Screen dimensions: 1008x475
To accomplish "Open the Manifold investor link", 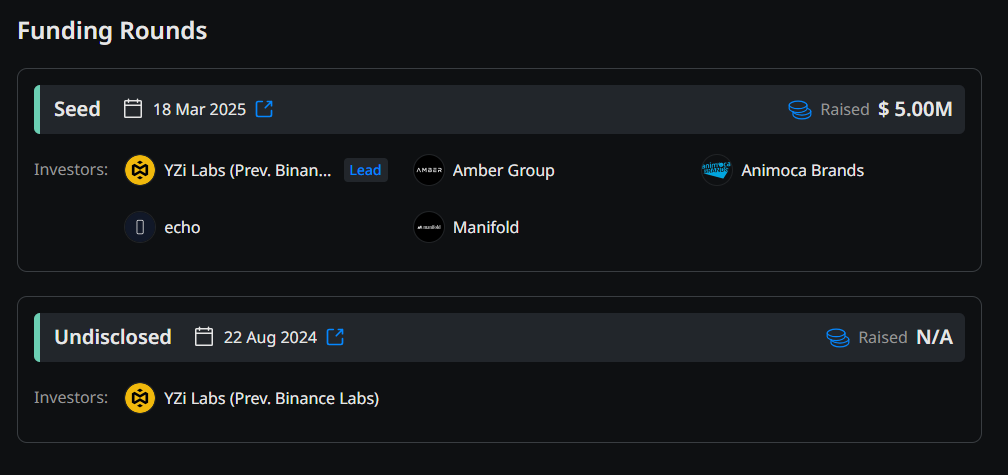I will point(485,227).
